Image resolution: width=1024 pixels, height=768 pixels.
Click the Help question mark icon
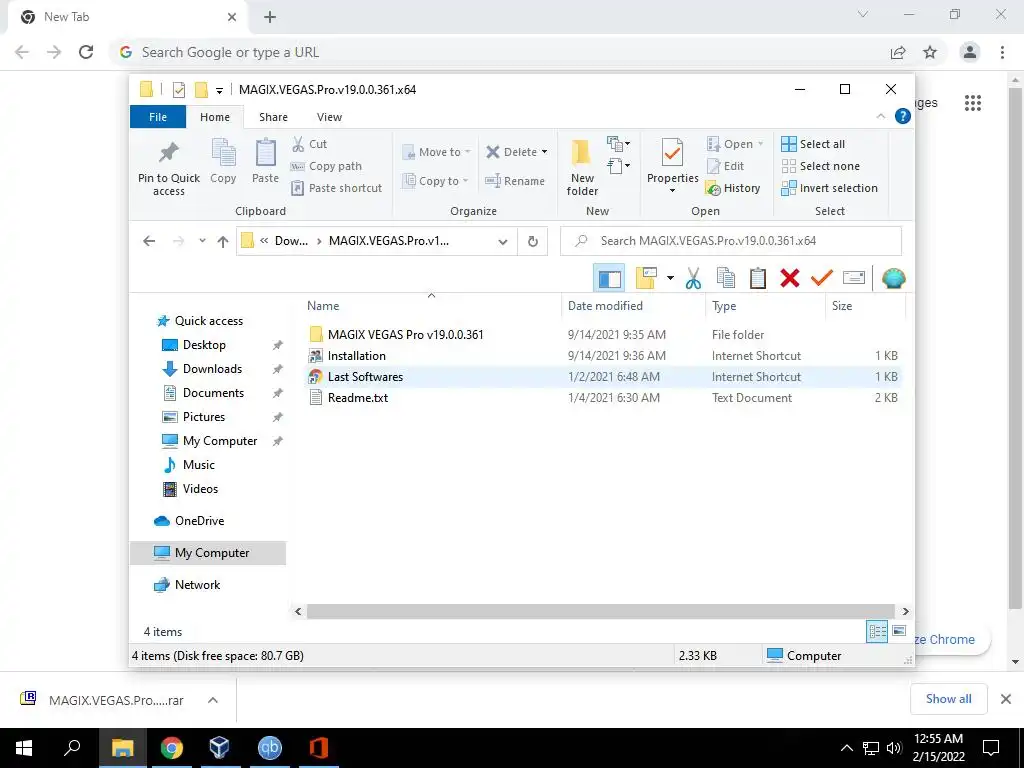tap(903, 116)
